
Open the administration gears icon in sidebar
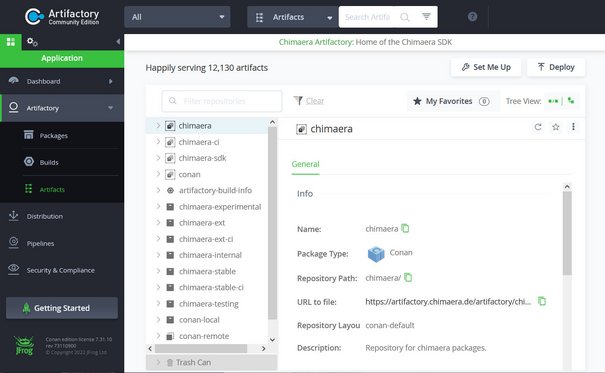point(32,42)
